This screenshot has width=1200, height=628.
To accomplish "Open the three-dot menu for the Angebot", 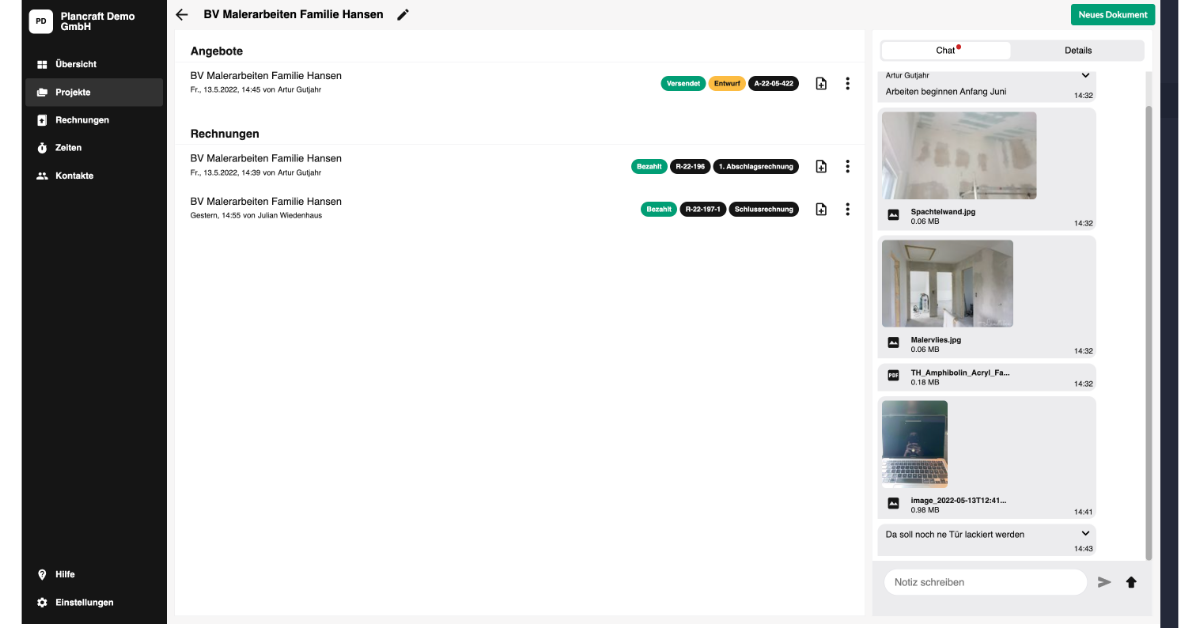I will (847, 84).
